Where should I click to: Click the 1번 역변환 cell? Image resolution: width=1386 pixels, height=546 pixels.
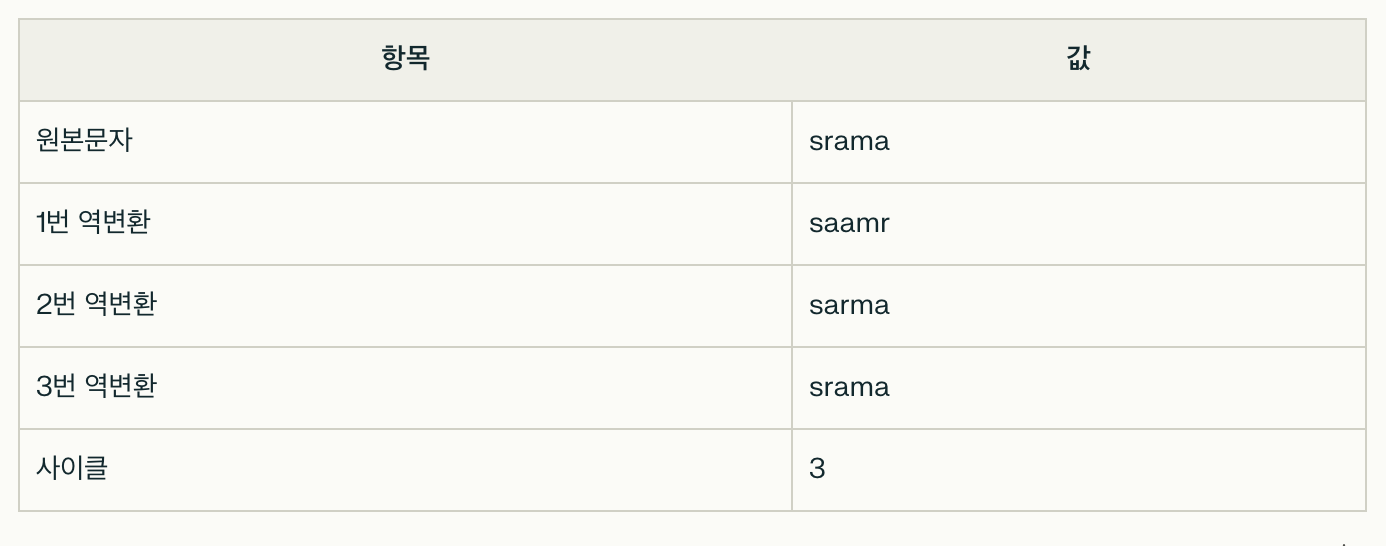405,223
